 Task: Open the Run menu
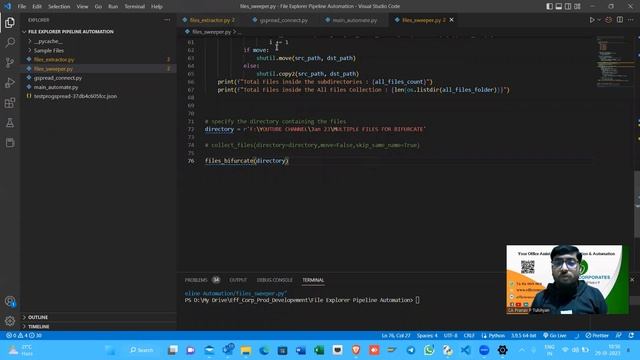[113, 7]
